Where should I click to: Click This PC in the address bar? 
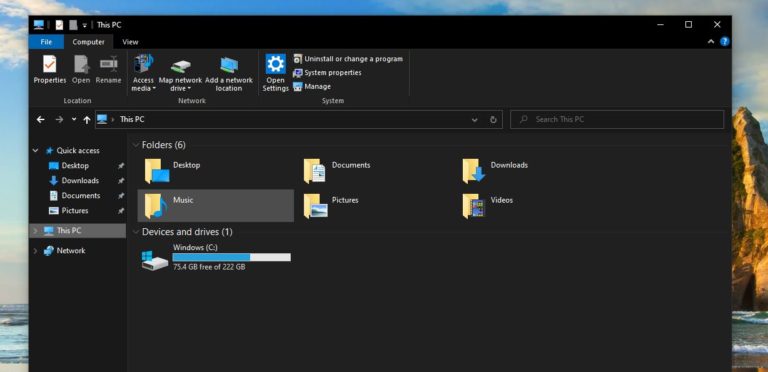click(x=132, y=119)
